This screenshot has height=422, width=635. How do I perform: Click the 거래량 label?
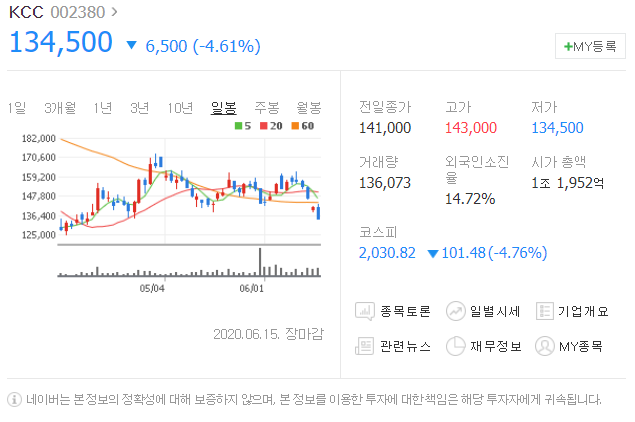pos(379,162)
